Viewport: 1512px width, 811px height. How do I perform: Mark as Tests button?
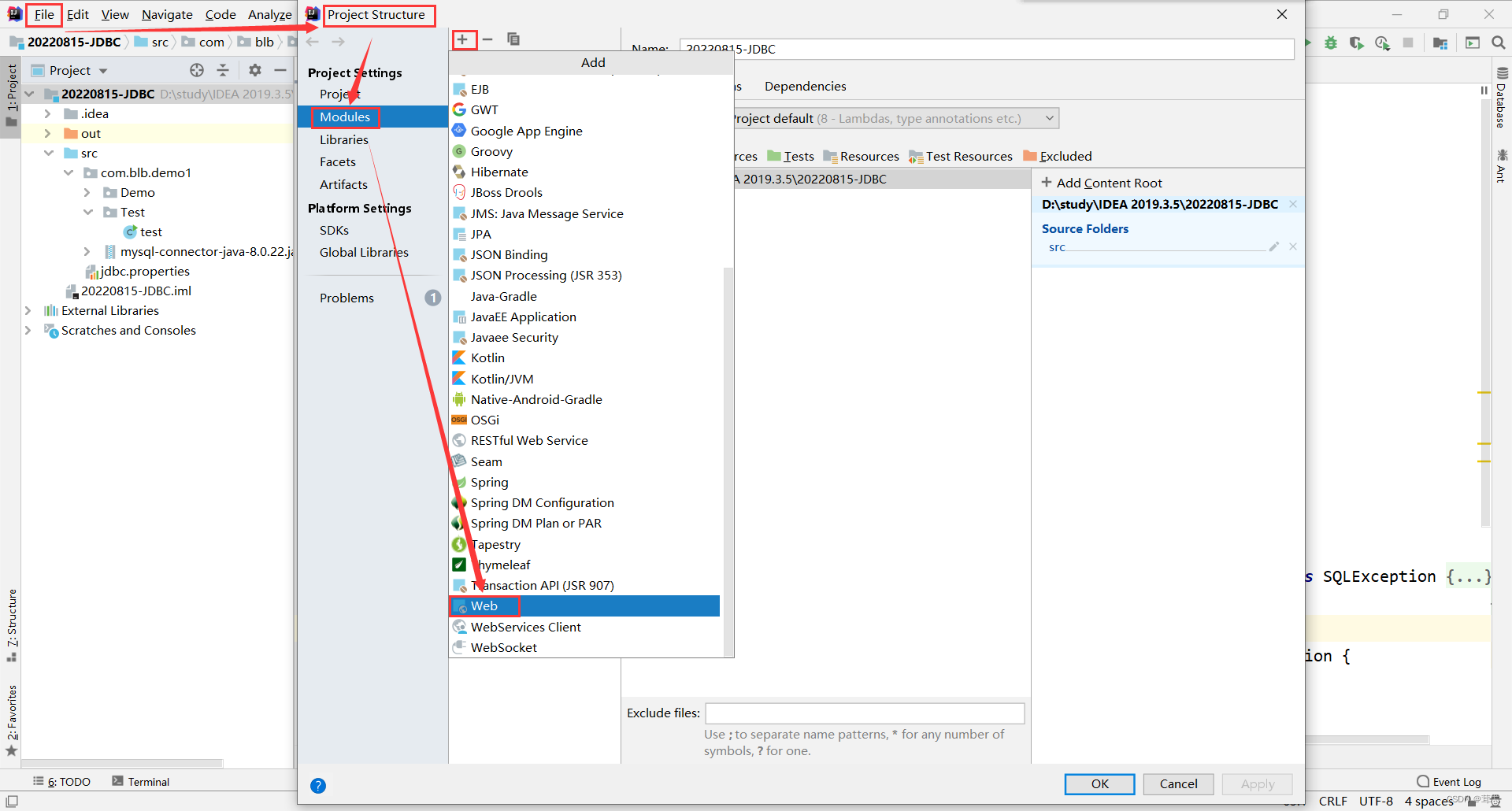click(x=791, y=156)
